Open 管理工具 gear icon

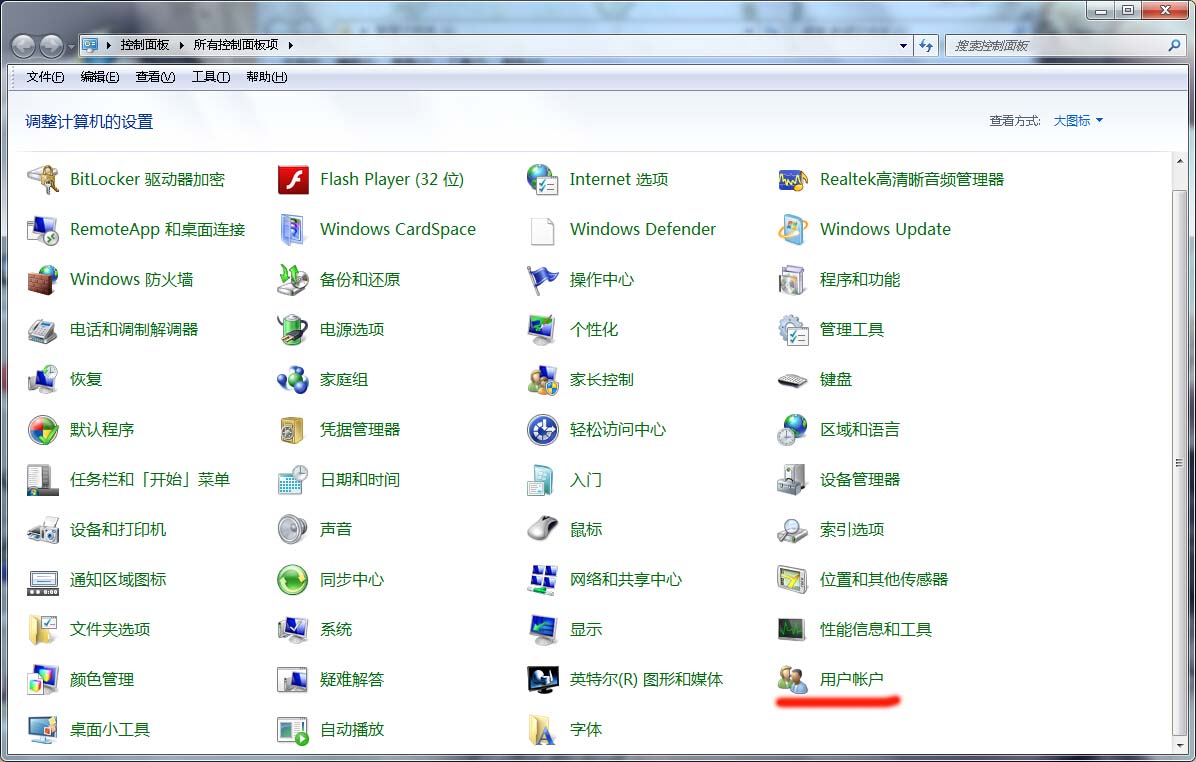(x=793, y=330)
